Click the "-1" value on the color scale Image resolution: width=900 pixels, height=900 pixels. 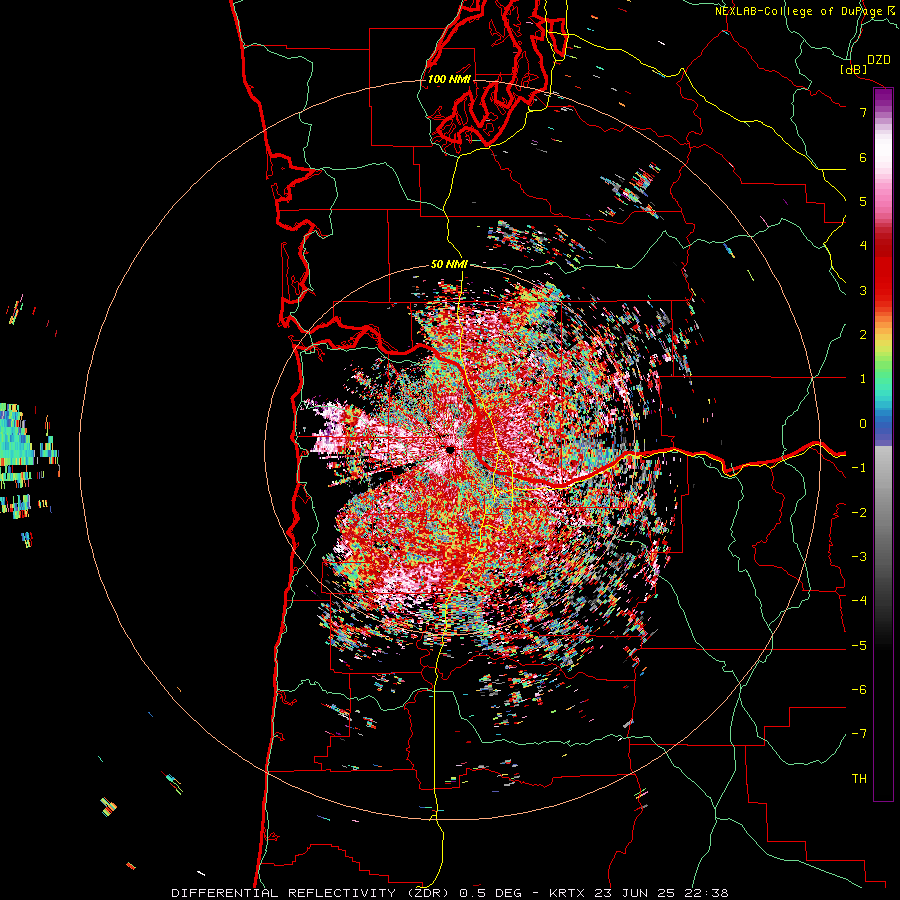pyautogui.click(x=859, y=468)
